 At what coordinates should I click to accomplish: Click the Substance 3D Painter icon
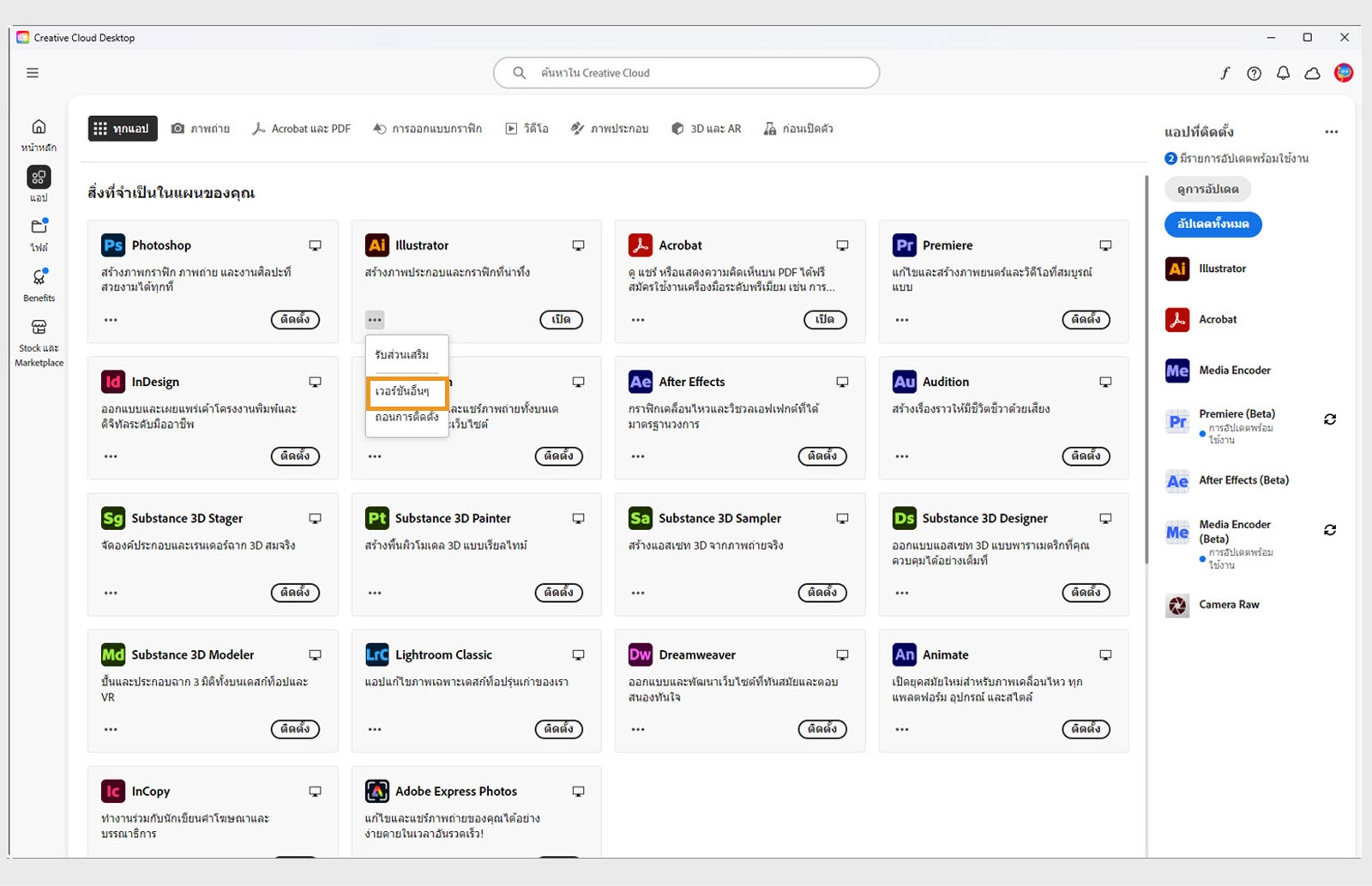tap(376, 518)
